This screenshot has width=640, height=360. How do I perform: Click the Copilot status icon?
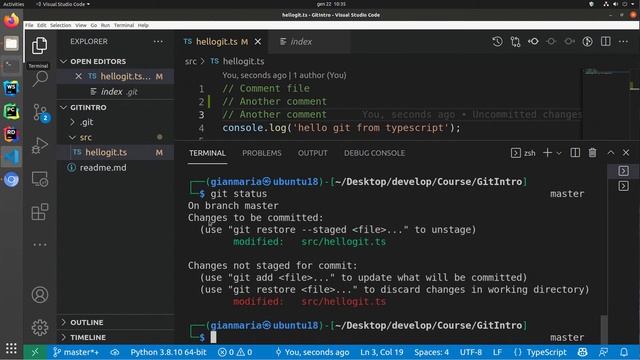582,352
